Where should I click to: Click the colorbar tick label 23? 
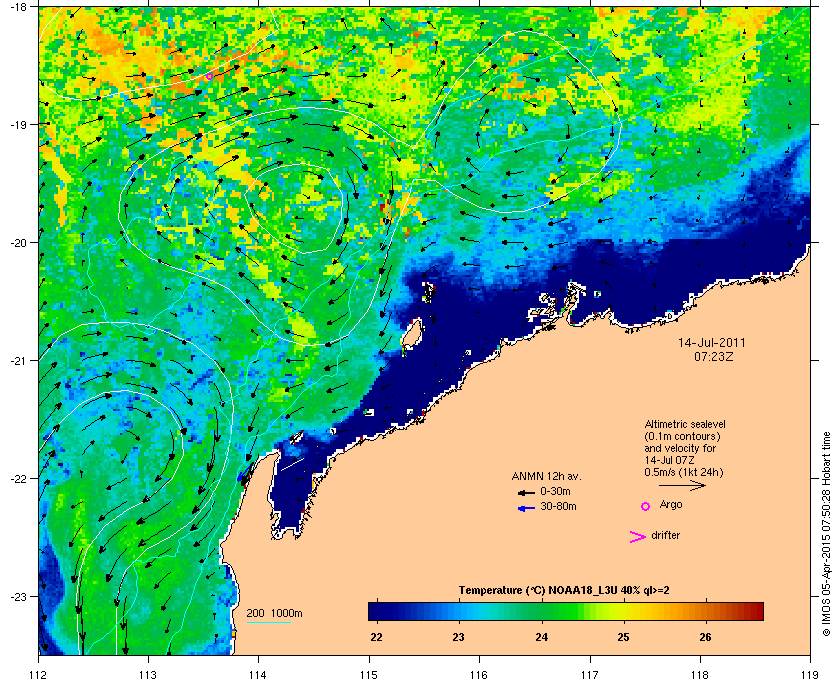click(x=458, y=637)
